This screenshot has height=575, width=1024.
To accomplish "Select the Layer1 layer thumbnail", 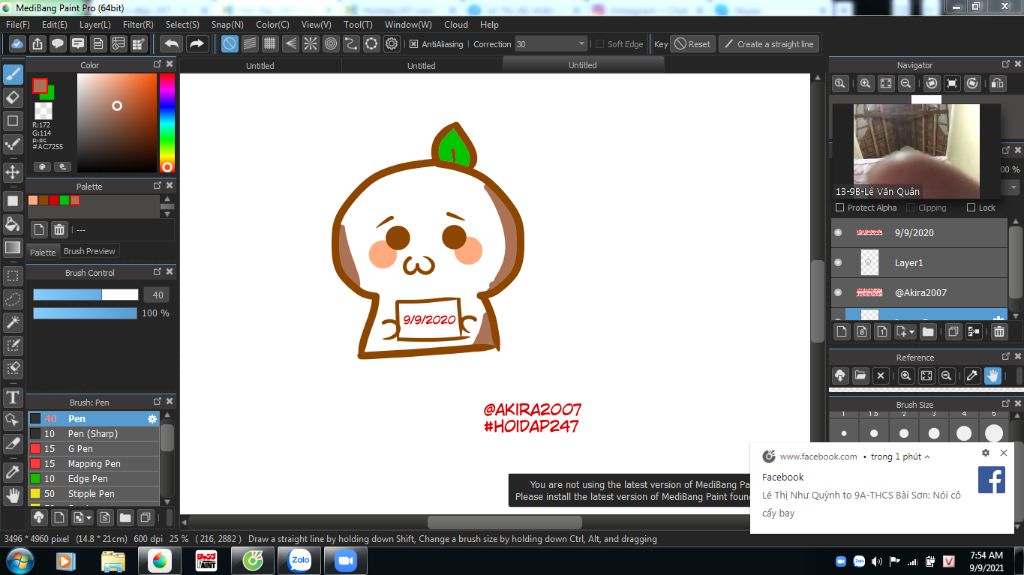I will click(x=869, y=263).
